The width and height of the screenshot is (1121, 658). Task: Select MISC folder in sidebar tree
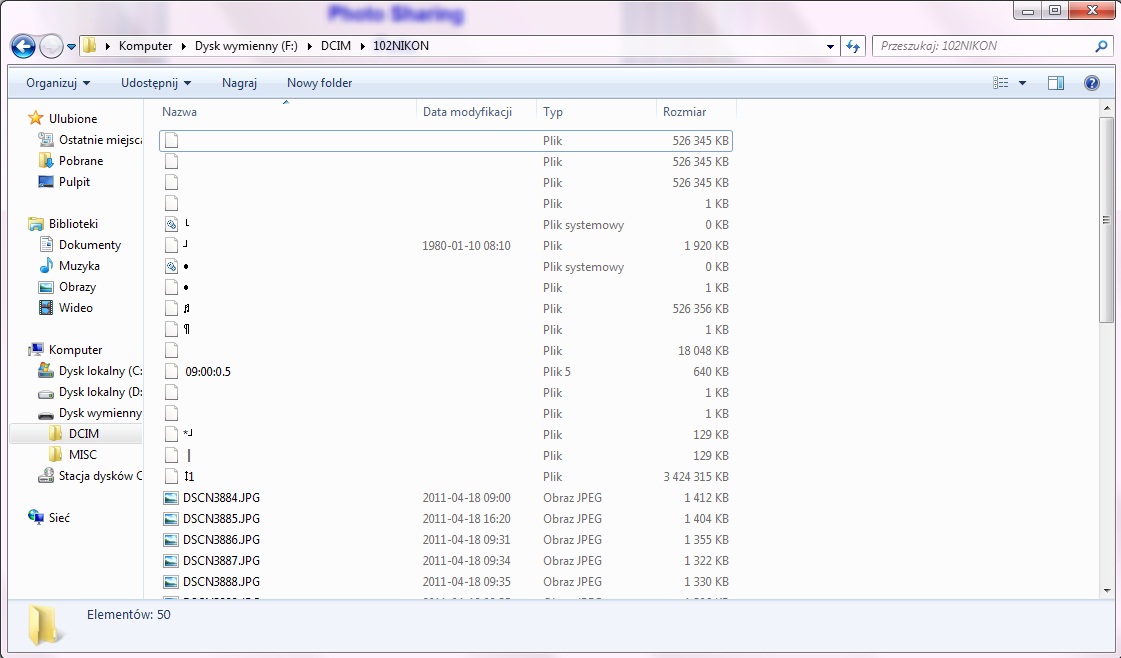click(82, 455)
